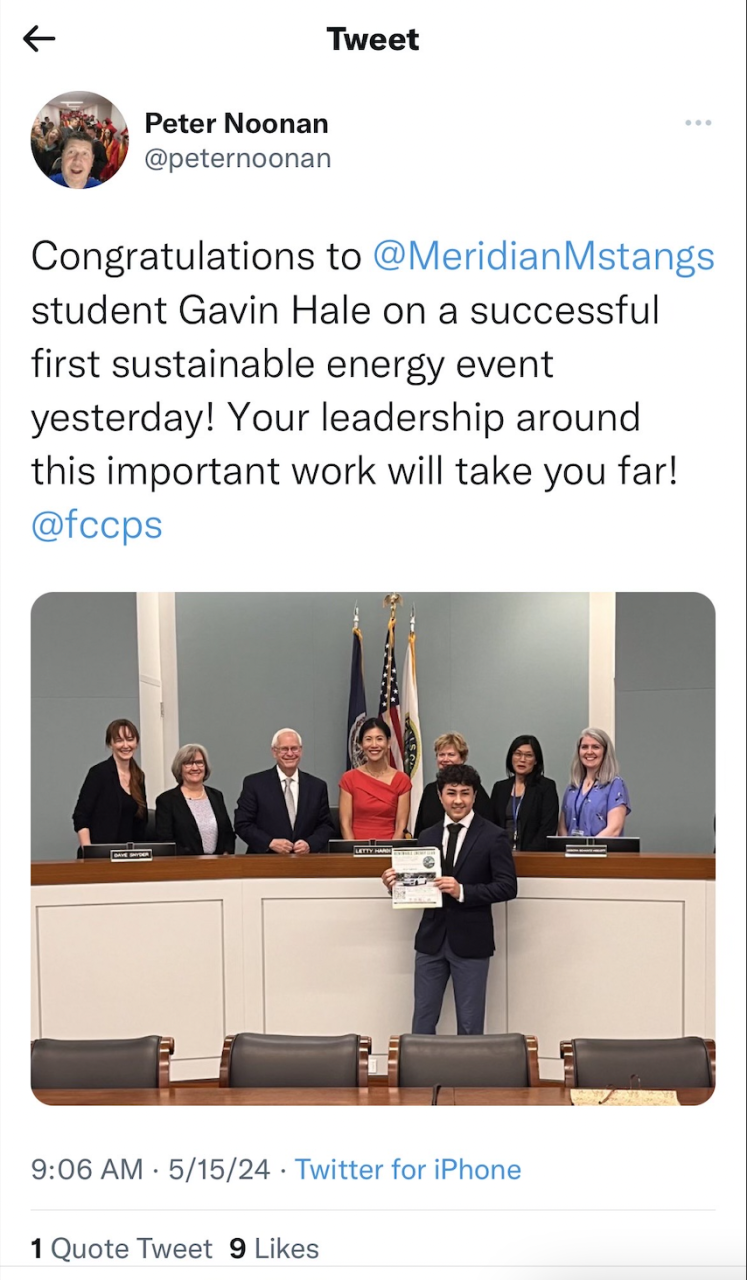This screenshot has width=747, height=1280.
Task: Click the 5/15/24 tweet date
Action: [x=220, y=1169]
